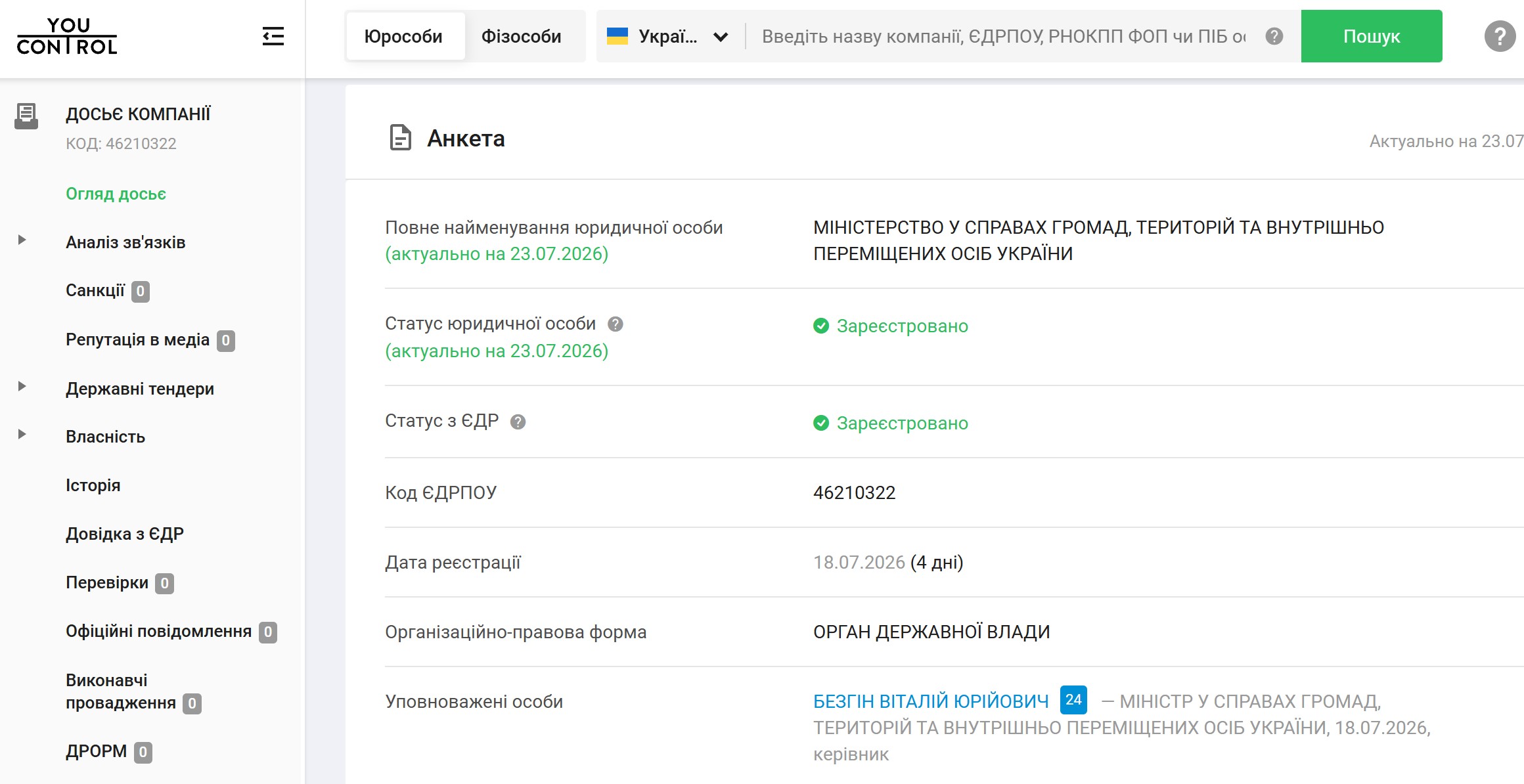Click the Анкета document icon
The height and width of the screenshot is (784, 1524).
point(400,138)
